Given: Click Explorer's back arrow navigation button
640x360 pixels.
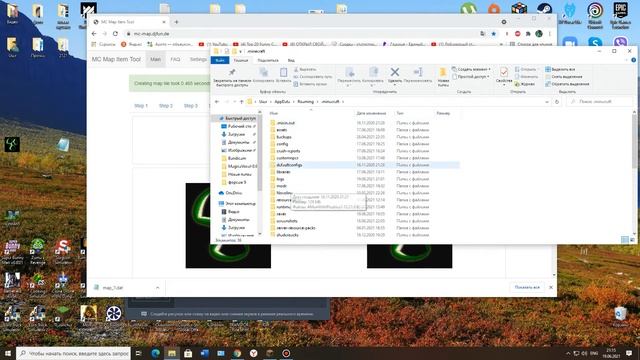Looking at the screenshot, I should click(217, 102).
